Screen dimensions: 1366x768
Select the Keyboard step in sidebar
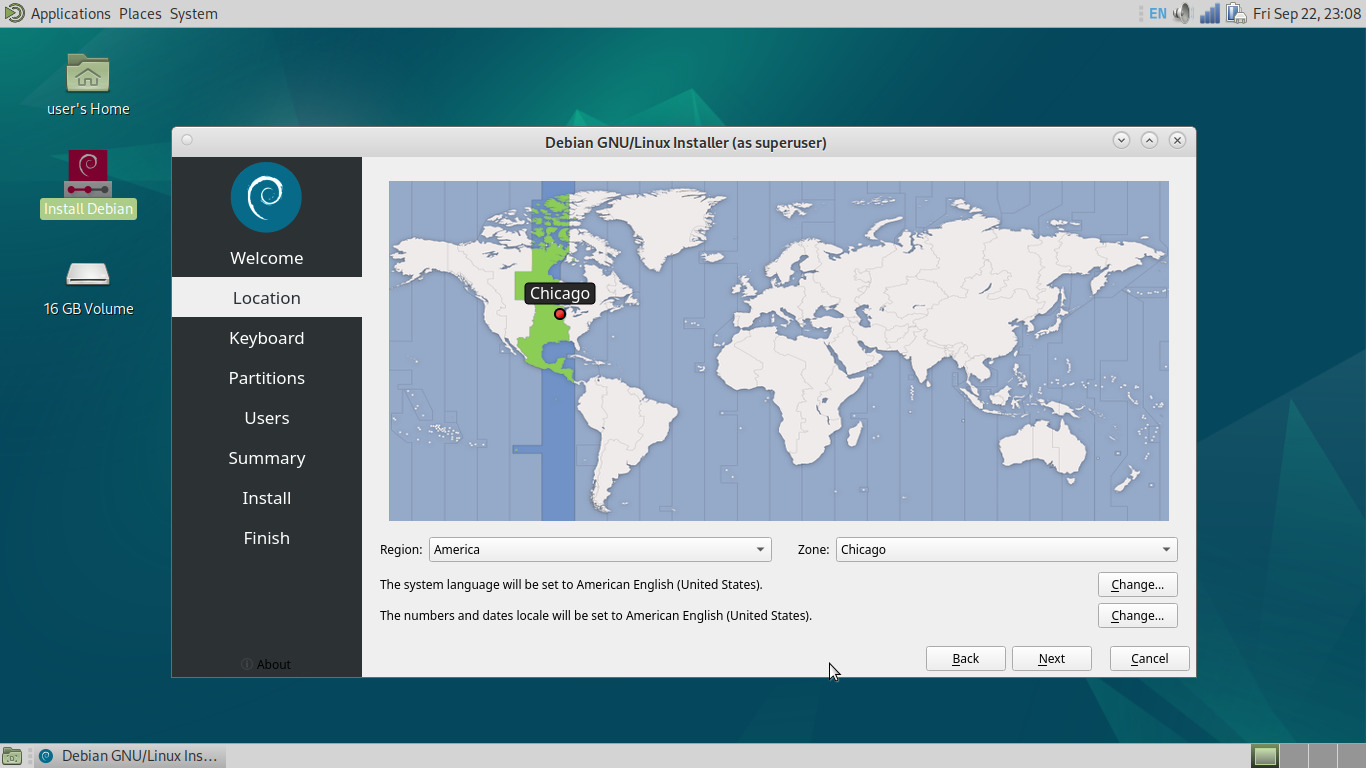pos(267,338)
